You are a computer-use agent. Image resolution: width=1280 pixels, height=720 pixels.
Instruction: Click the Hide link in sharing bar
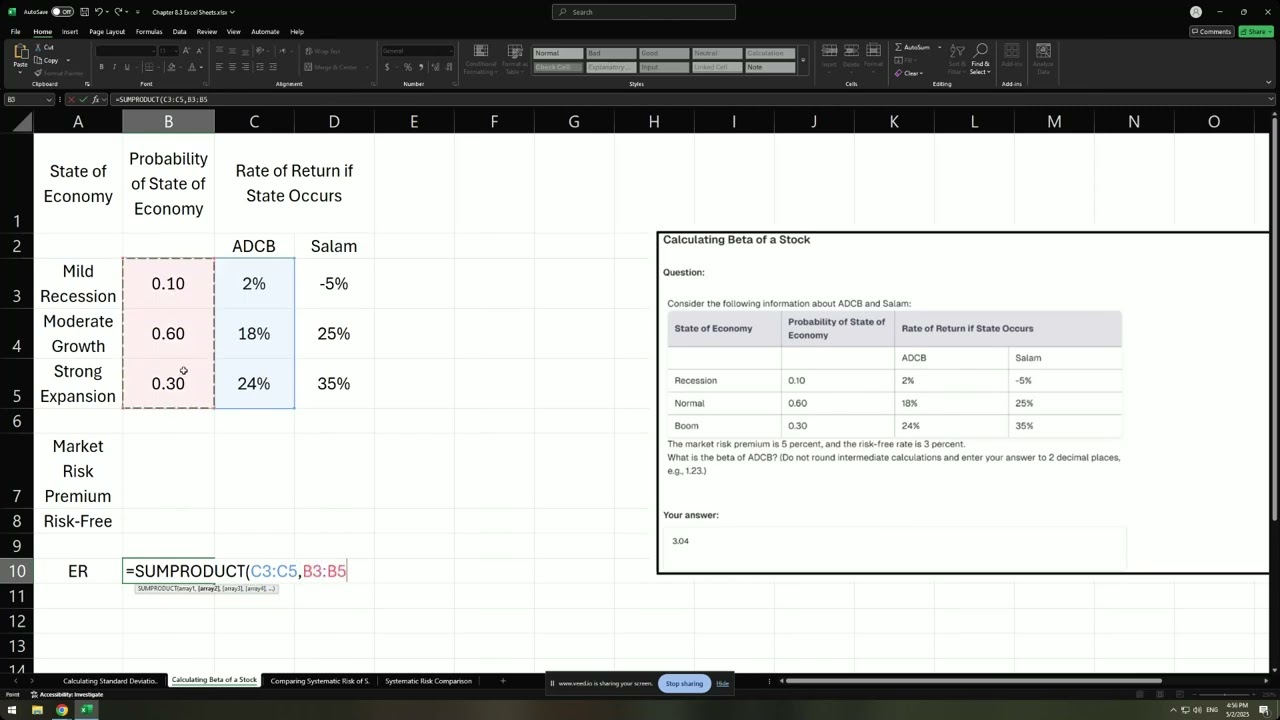pyautogui.click(x=722, y=683)
